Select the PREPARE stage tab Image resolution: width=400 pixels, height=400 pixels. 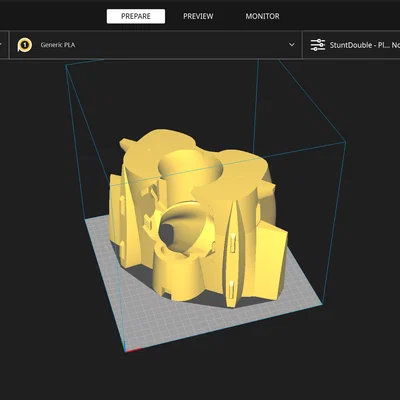(136, 16)
